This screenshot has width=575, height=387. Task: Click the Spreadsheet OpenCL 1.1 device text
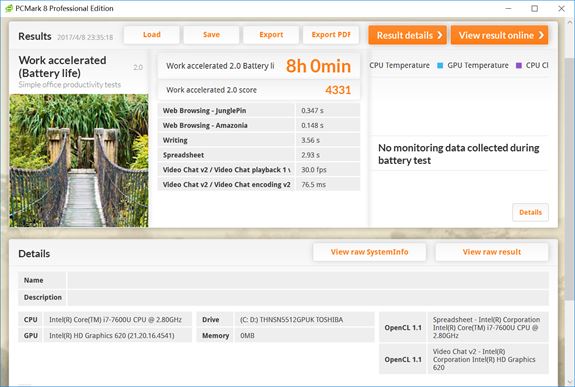pos(486,327)
